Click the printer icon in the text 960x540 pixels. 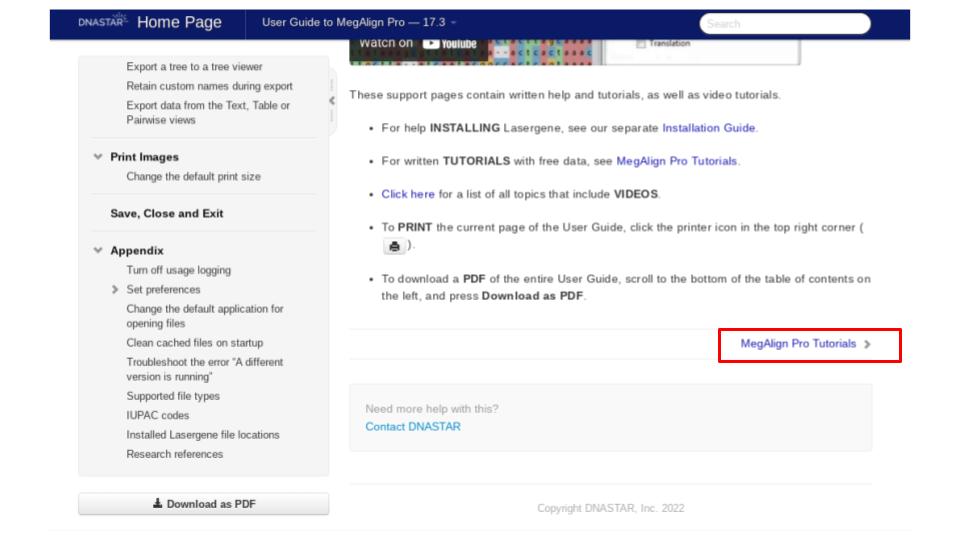pos(394,246)
